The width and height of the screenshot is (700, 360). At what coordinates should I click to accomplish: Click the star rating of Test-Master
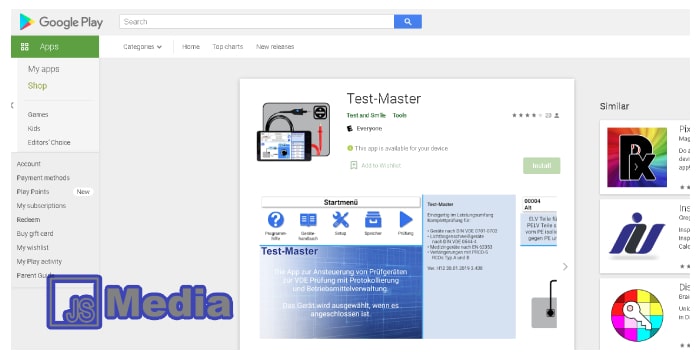tap(527, 115)
